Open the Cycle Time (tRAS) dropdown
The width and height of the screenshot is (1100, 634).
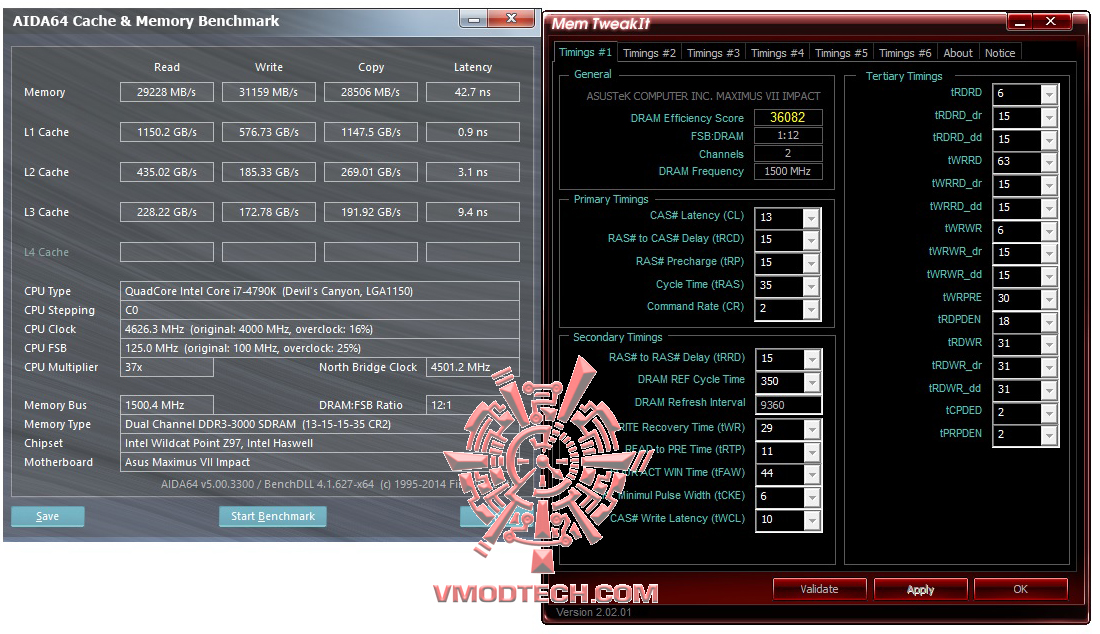coord(811,285)
